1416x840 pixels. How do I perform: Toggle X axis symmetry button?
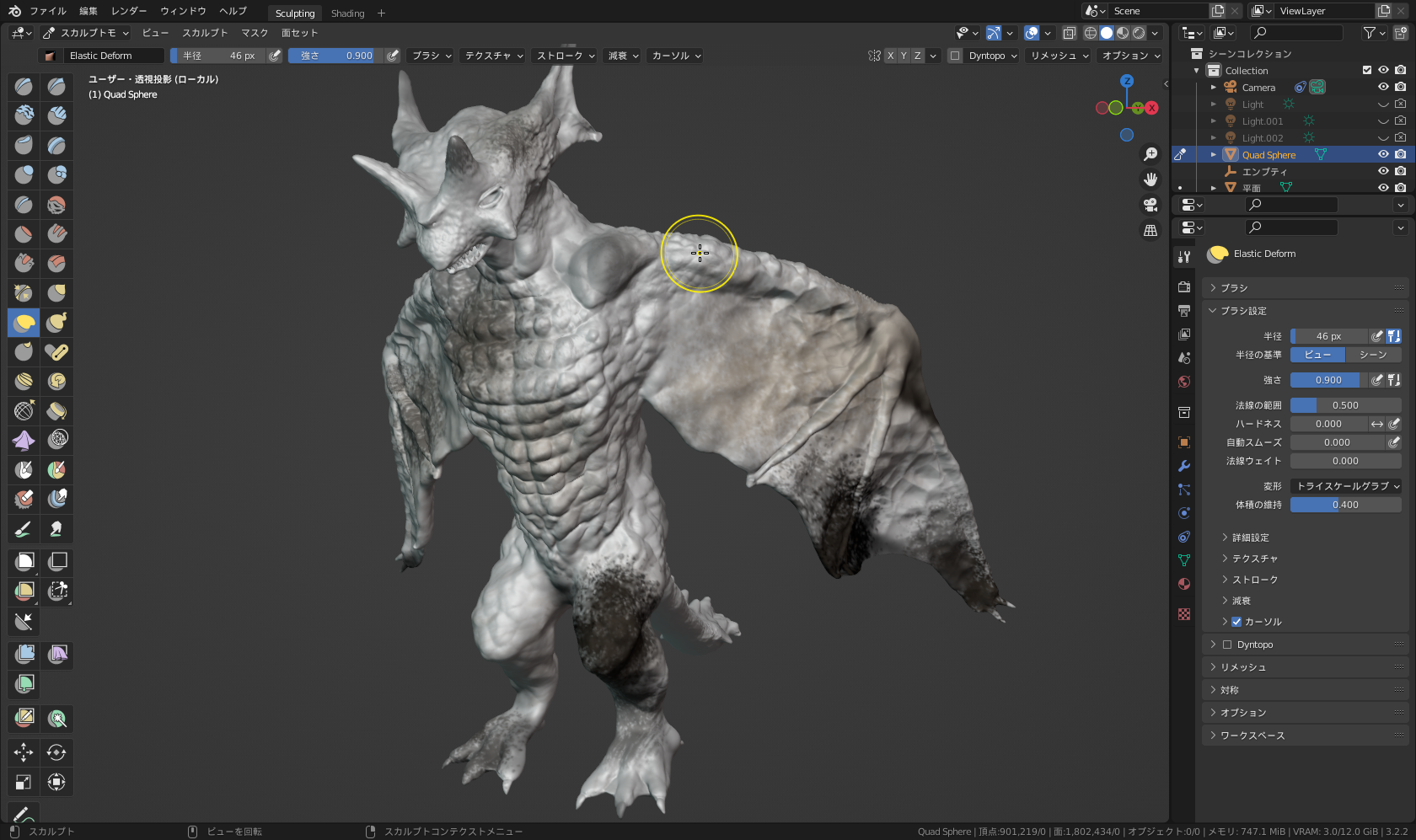click(x=890, y=56)
